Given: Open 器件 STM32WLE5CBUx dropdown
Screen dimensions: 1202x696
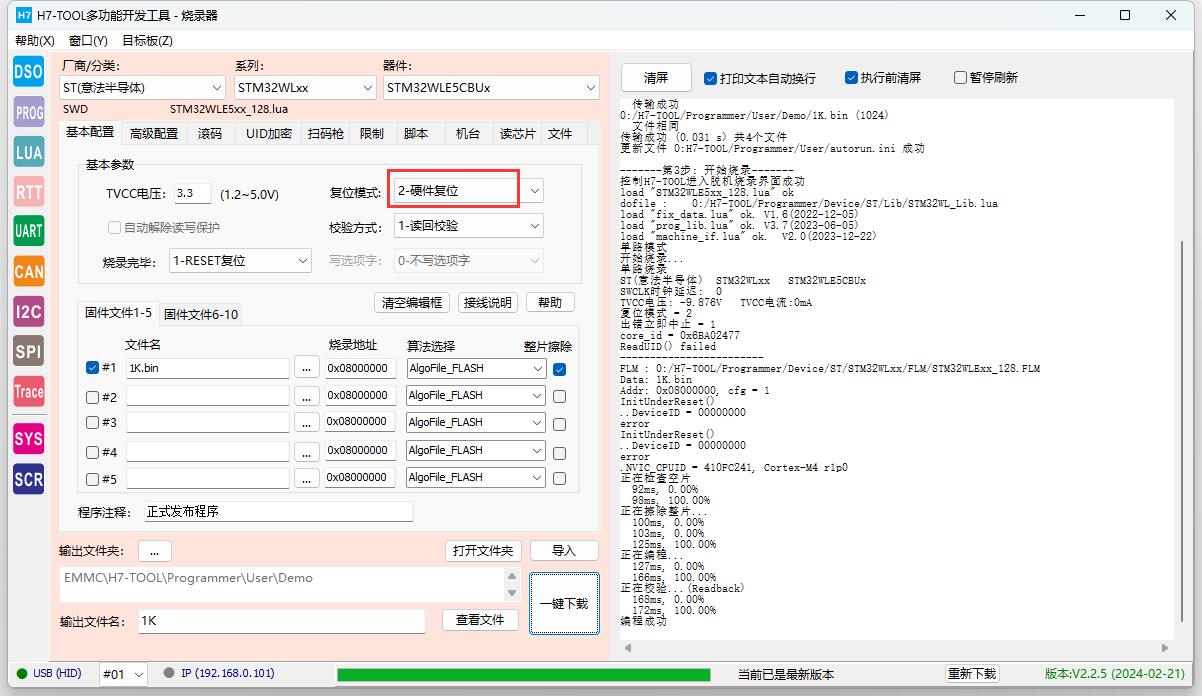Looking at the screenshot, I should pos(491,88).
